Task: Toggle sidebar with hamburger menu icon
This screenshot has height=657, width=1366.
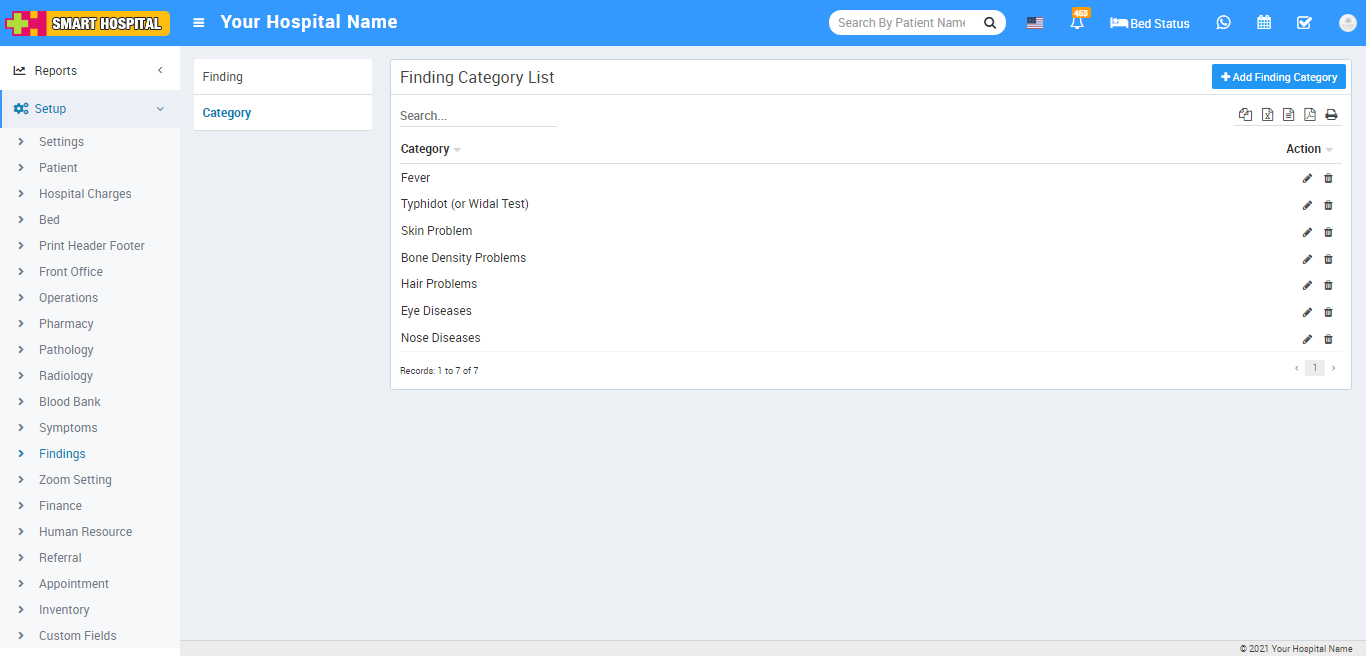Action: point(199,22)
